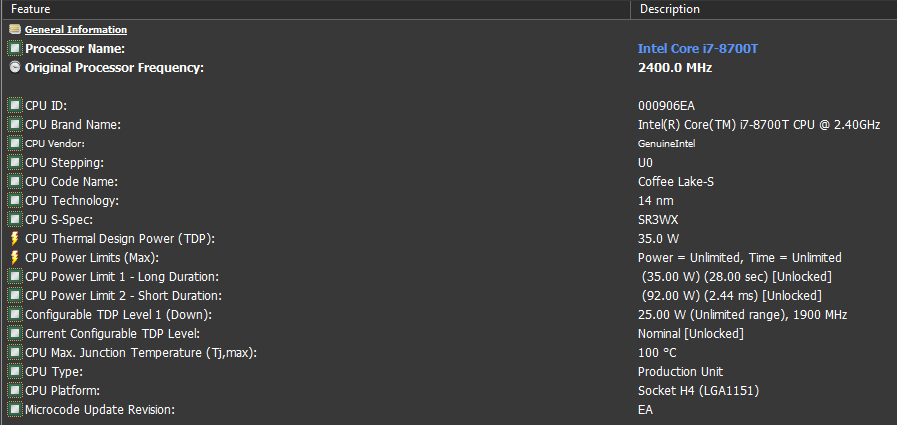897x425 pixels.
Task: Click the chip icon beside Processor Name
Action: 14,49
